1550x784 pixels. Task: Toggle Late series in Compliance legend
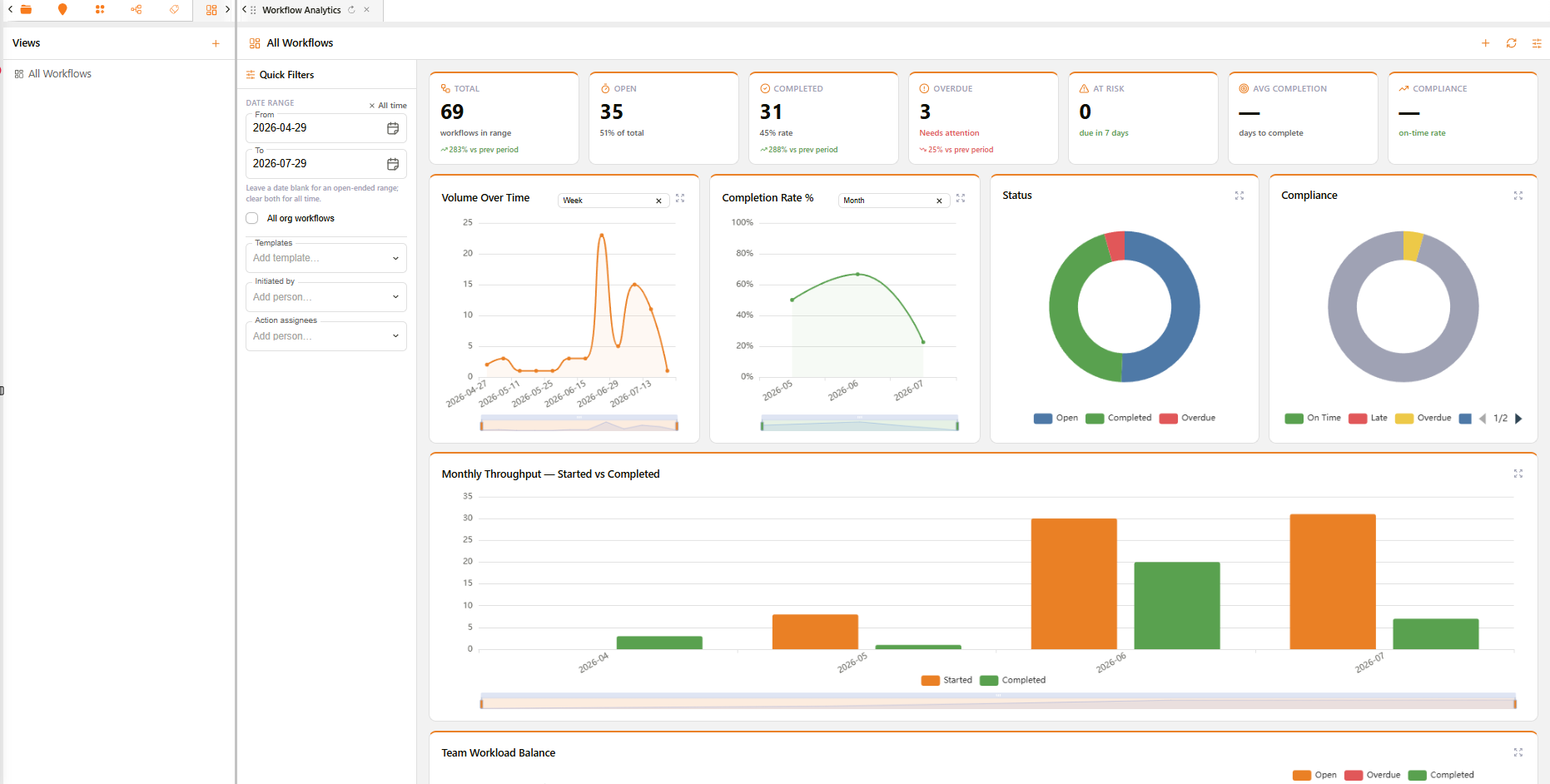click(x=1368, y=418)
